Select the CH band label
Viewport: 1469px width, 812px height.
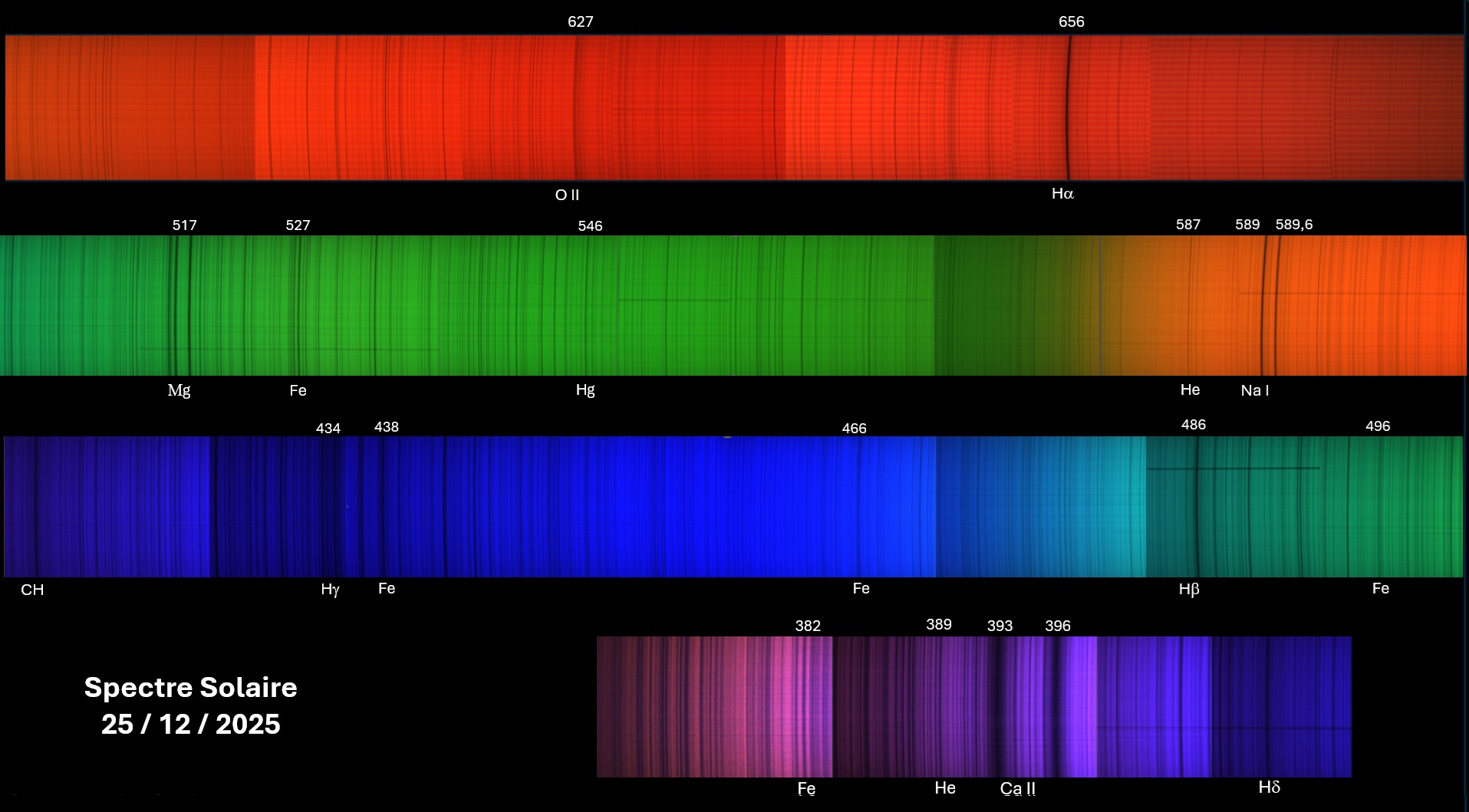click(32, 590)
